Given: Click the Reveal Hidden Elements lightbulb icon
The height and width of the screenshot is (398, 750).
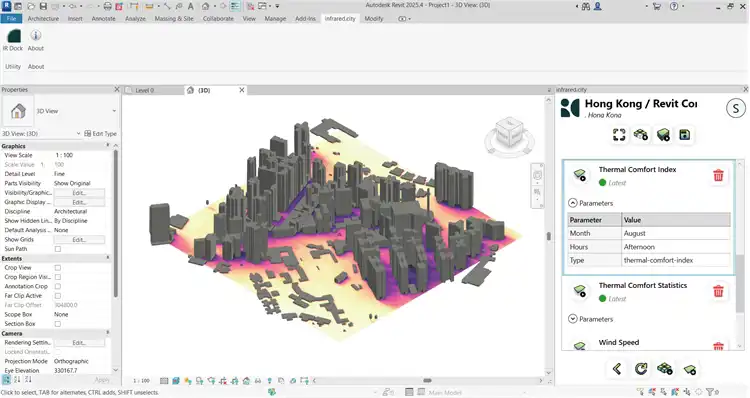Looking at the screenshot, I should (269, 381).
